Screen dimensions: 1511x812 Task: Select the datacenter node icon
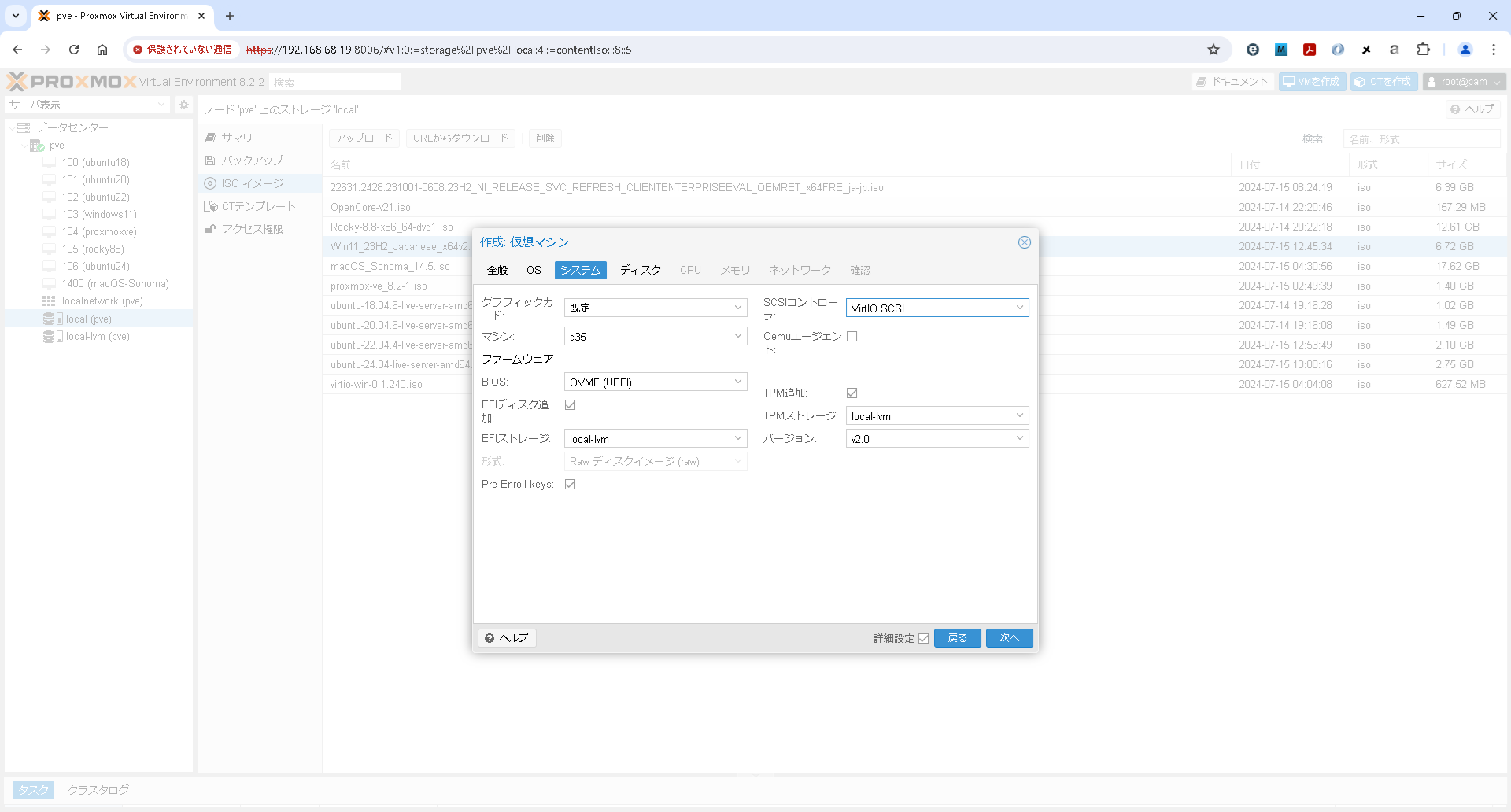point(24,127)
